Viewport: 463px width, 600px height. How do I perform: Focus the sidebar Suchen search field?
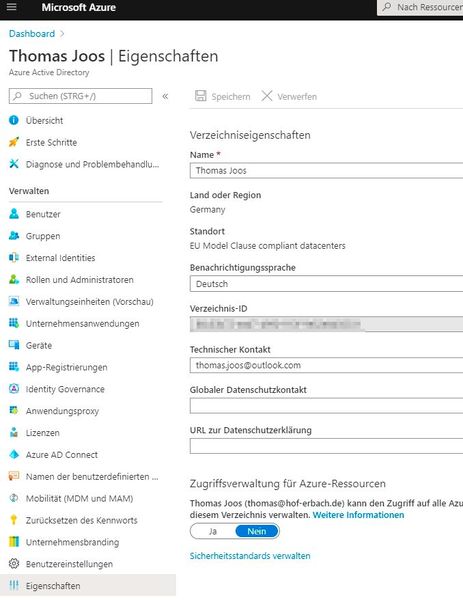point(80,96)
